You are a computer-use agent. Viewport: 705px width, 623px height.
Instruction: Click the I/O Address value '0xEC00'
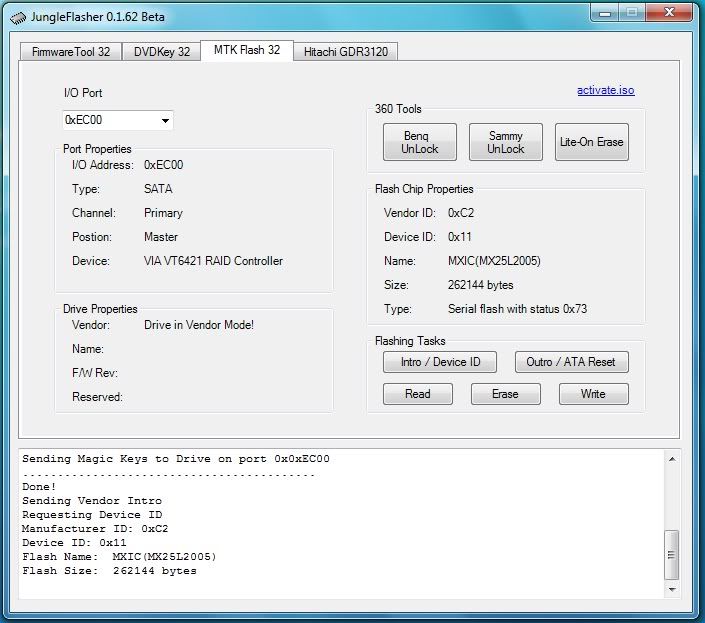pos(163,165)
